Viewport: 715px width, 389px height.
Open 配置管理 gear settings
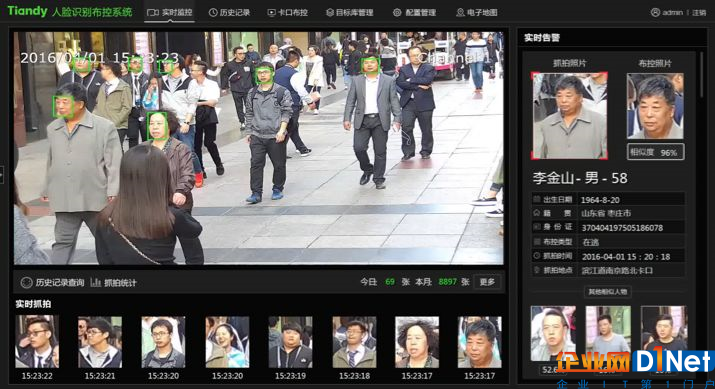point(414,12)
